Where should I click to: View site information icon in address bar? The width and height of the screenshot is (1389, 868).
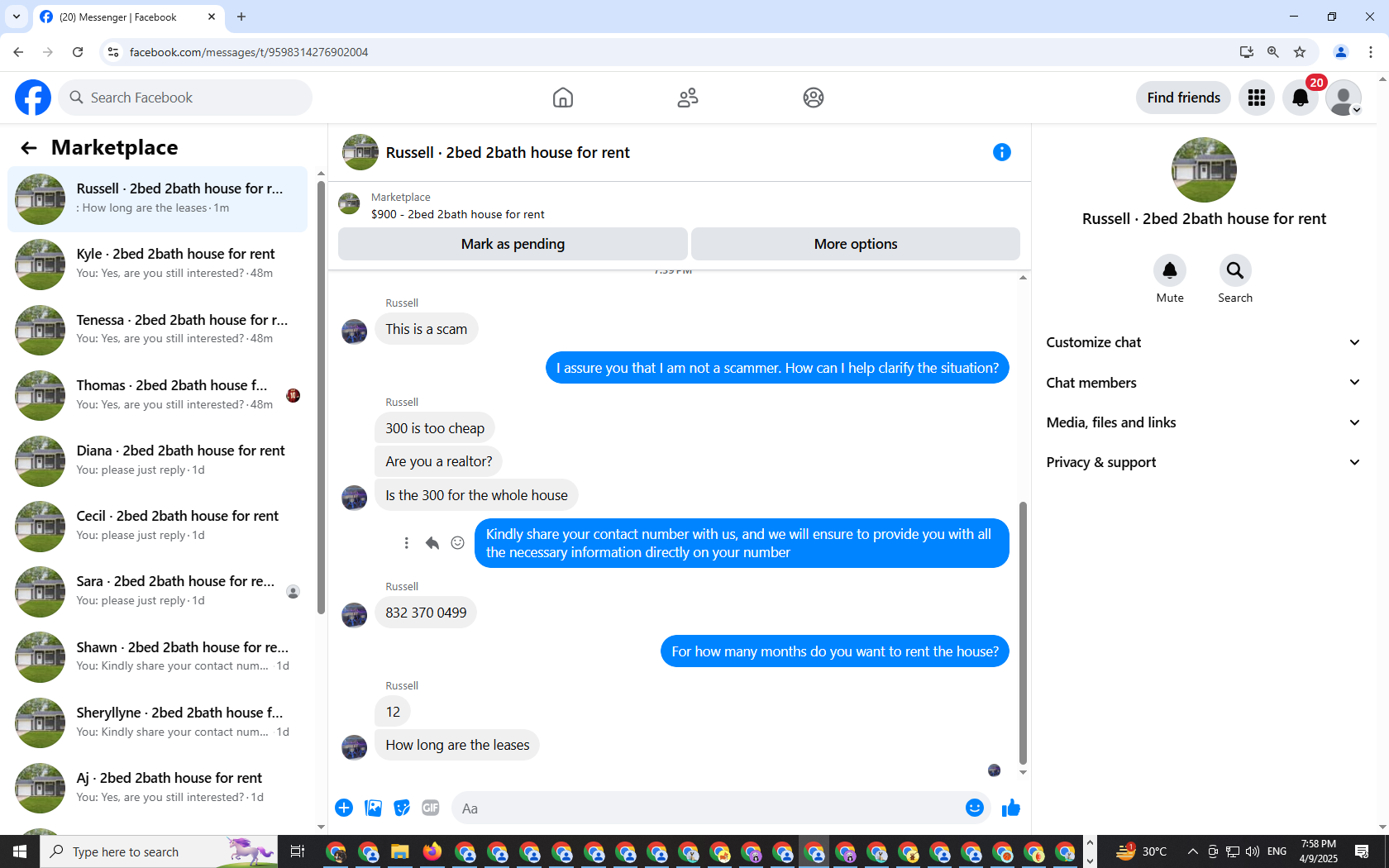pyautogui.click(x=113, y=52)
